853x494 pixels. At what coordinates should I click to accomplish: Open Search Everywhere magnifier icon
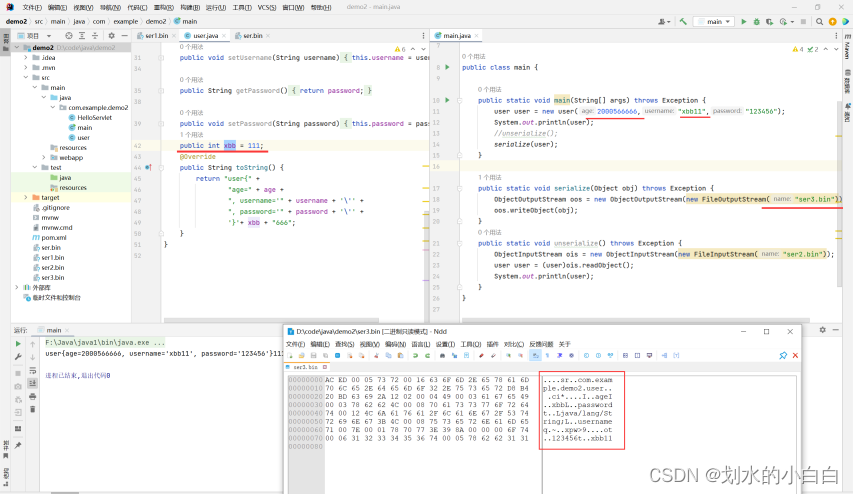(x=819, y=21)
